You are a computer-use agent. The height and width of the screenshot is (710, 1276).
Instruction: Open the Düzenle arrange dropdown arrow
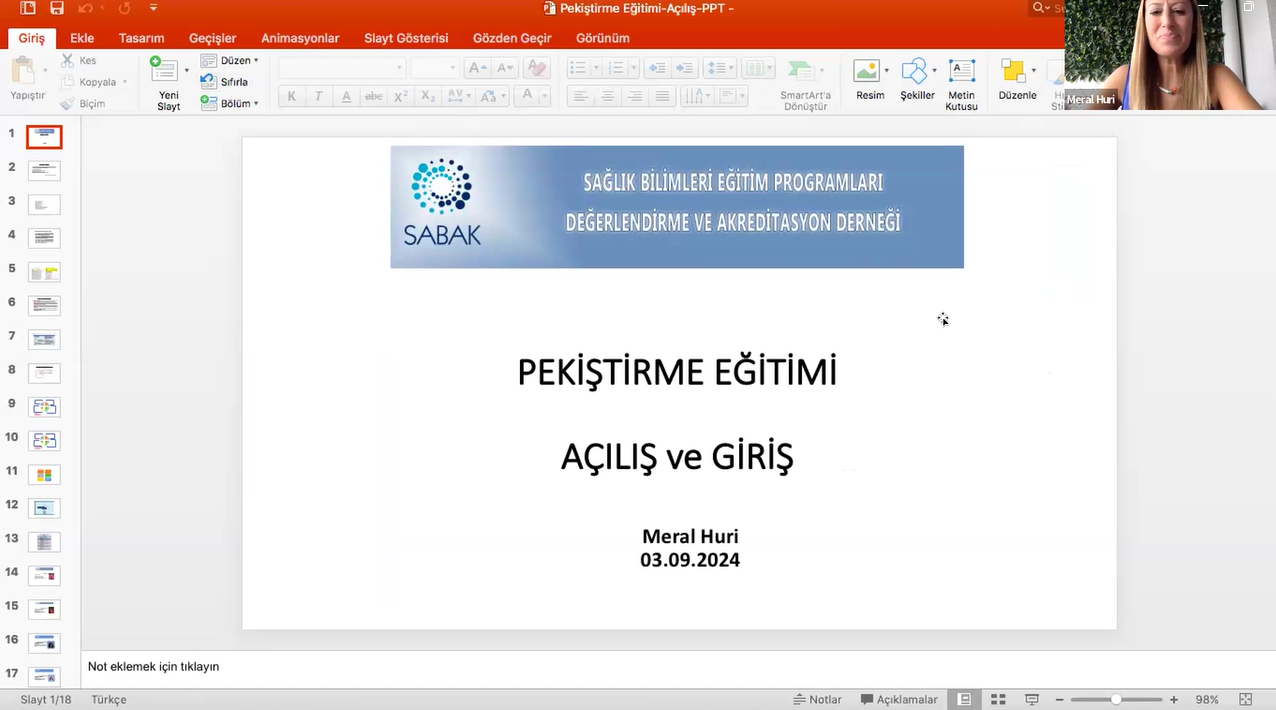click(x=1033, y=72)
